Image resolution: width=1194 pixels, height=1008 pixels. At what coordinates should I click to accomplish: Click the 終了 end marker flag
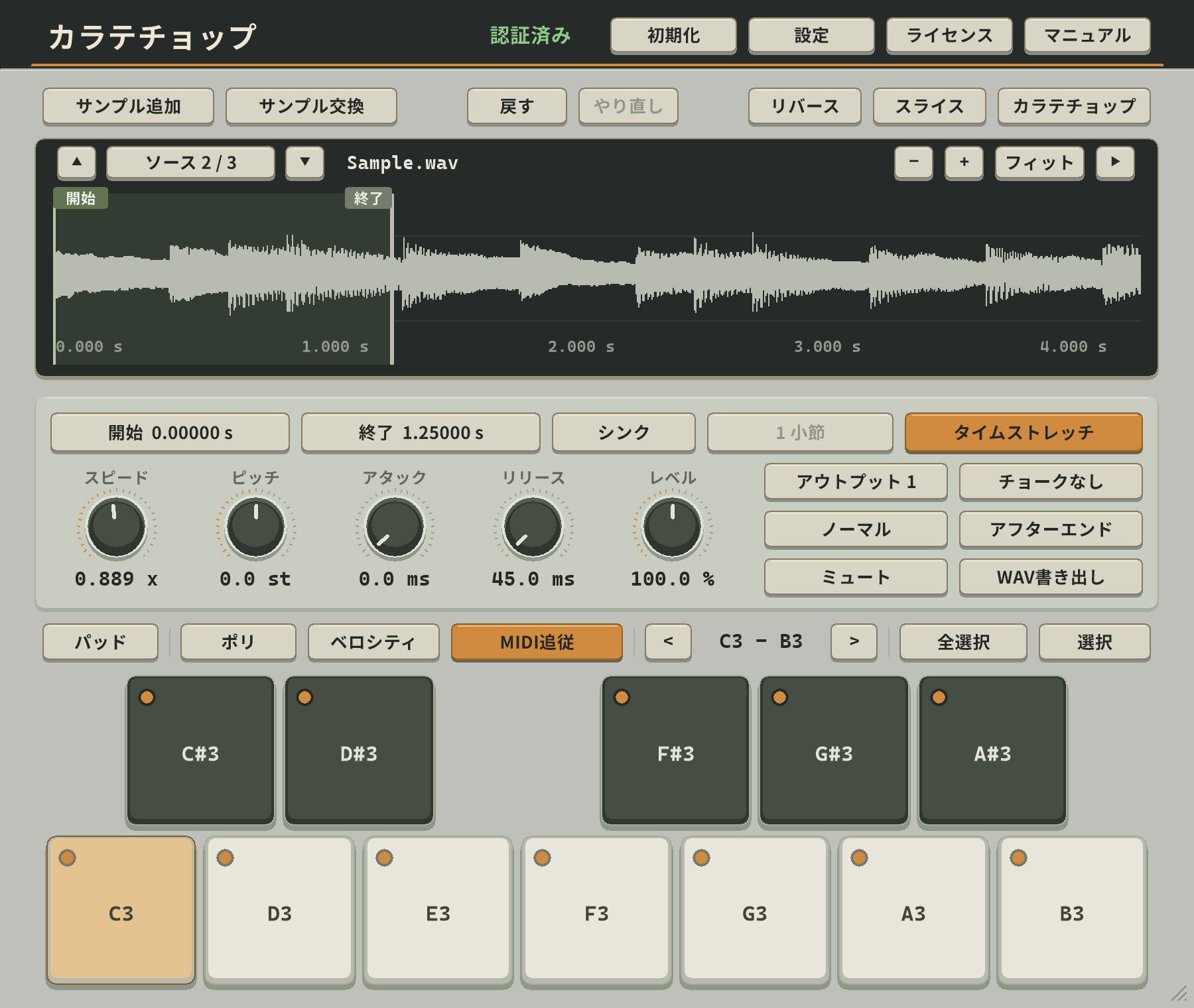(x=368, y=198)
